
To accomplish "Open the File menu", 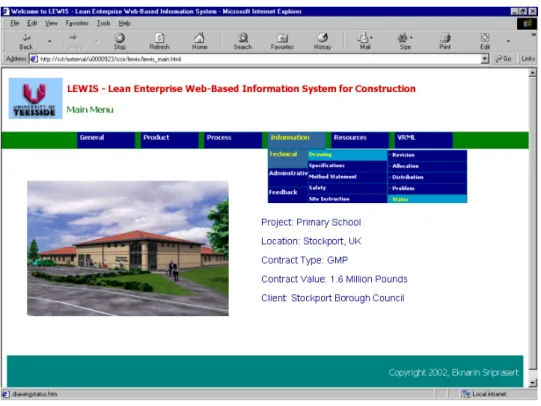I will click(x=14, y=23).
